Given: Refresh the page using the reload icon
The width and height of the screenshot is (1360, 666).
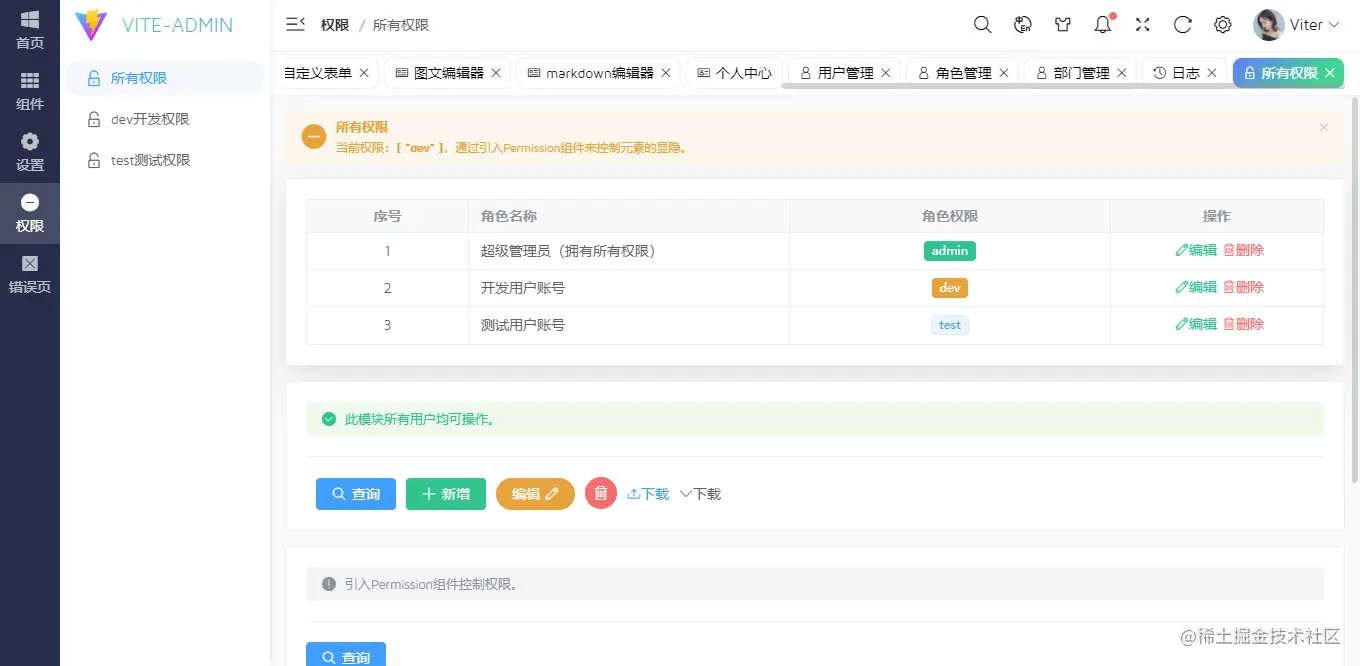Looking at the screenshot, I should (x=1182, y=24).
